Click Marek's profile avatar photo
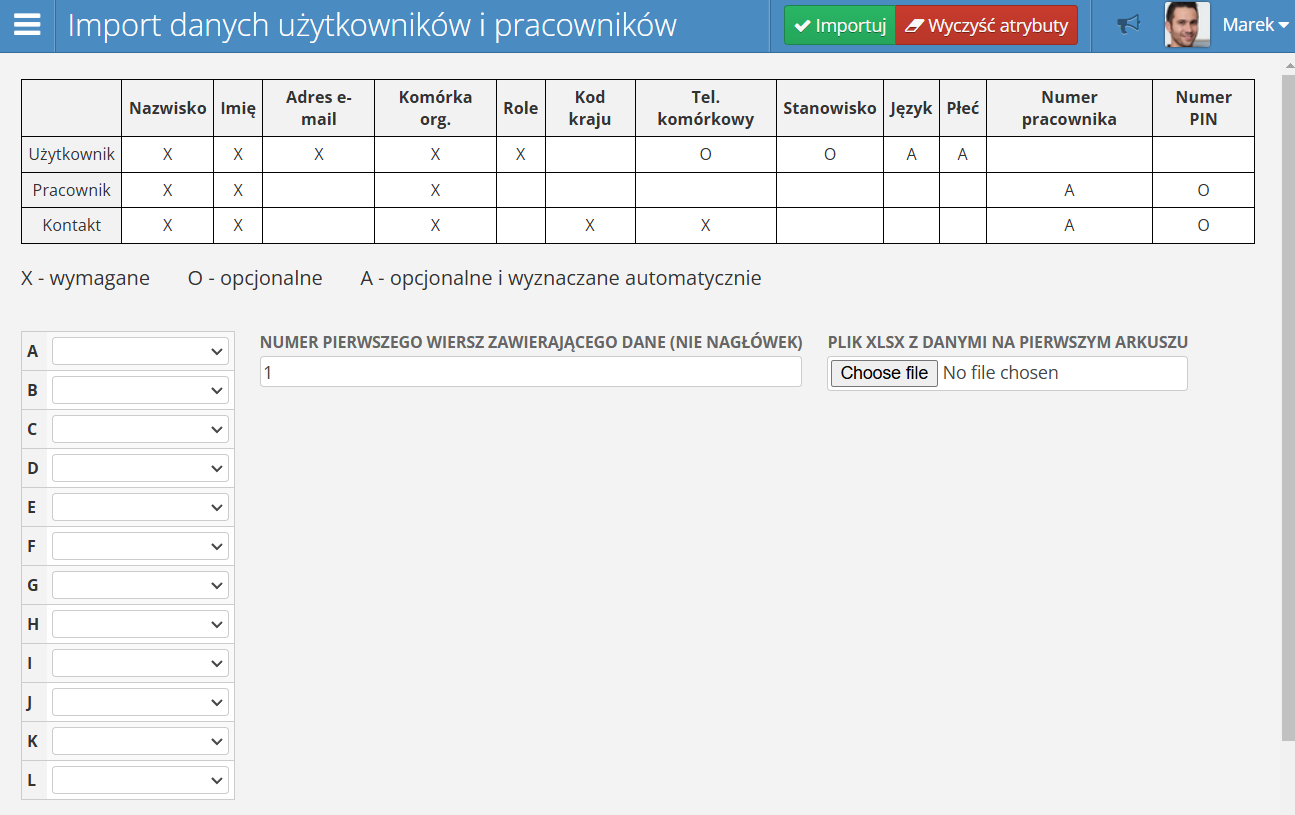 click(1187, 25)
